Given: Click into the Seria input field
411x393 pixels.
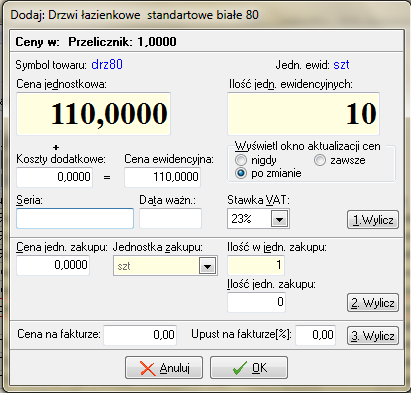Looking at the screenshot, I should point(75,219).
